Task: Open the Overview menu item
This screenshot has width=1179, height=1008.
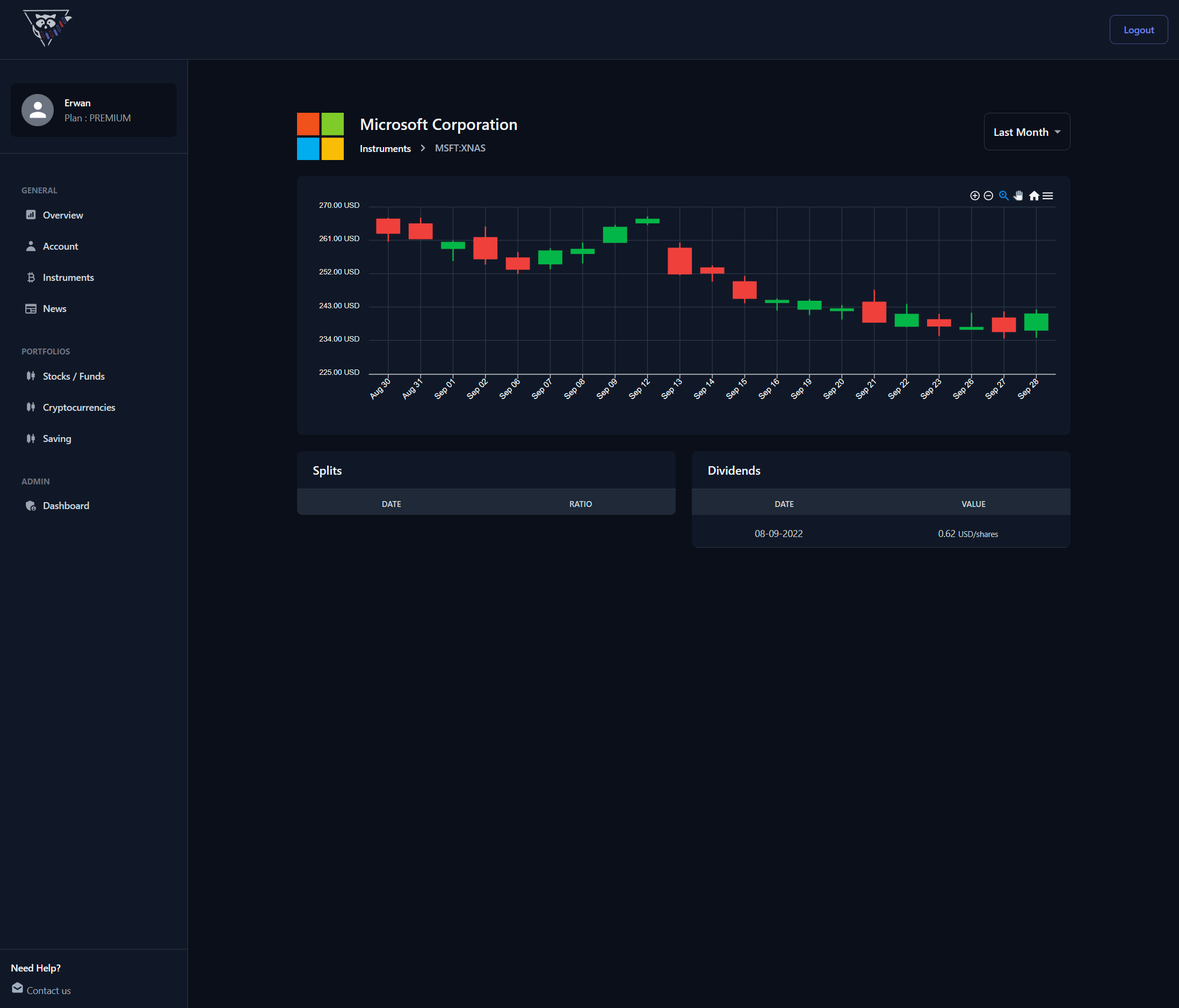Action: coord(63,215)
